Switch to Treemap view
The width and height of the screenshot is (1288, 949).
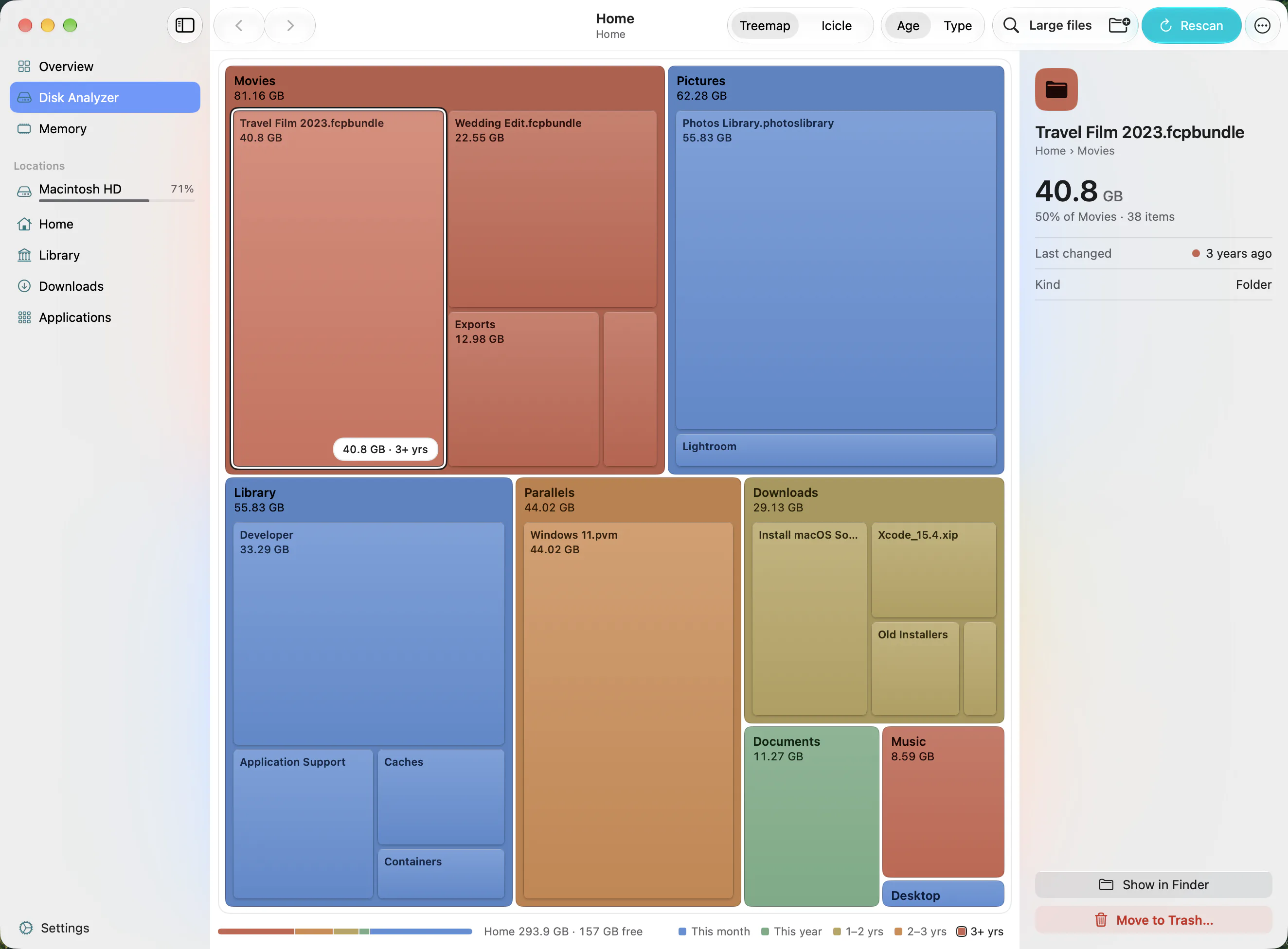pos(765,25)
